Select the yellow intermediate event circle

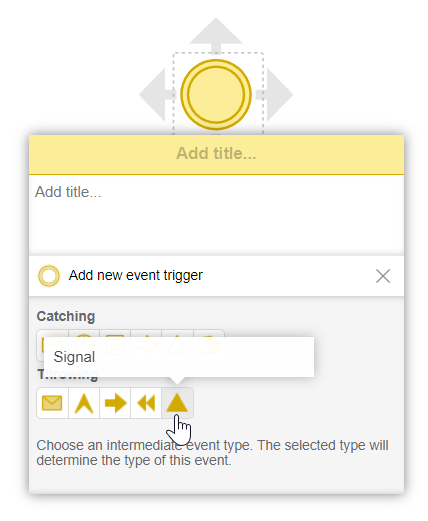tap(216, 95)
